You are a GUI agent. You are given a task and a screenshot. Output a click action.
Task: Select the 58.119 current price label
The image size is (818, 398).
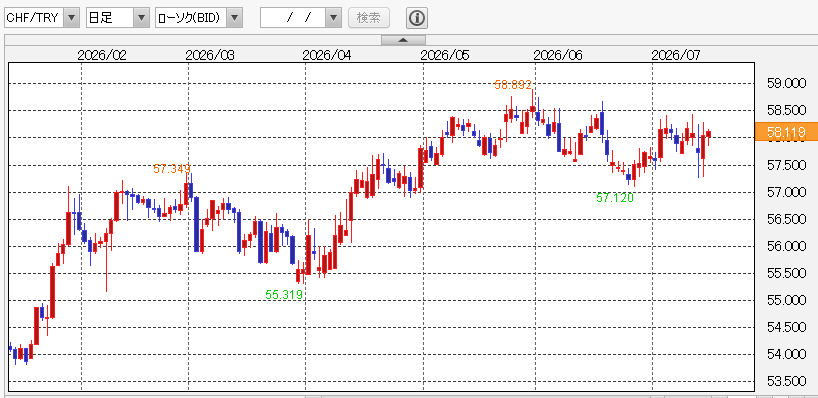click(786, 132)
